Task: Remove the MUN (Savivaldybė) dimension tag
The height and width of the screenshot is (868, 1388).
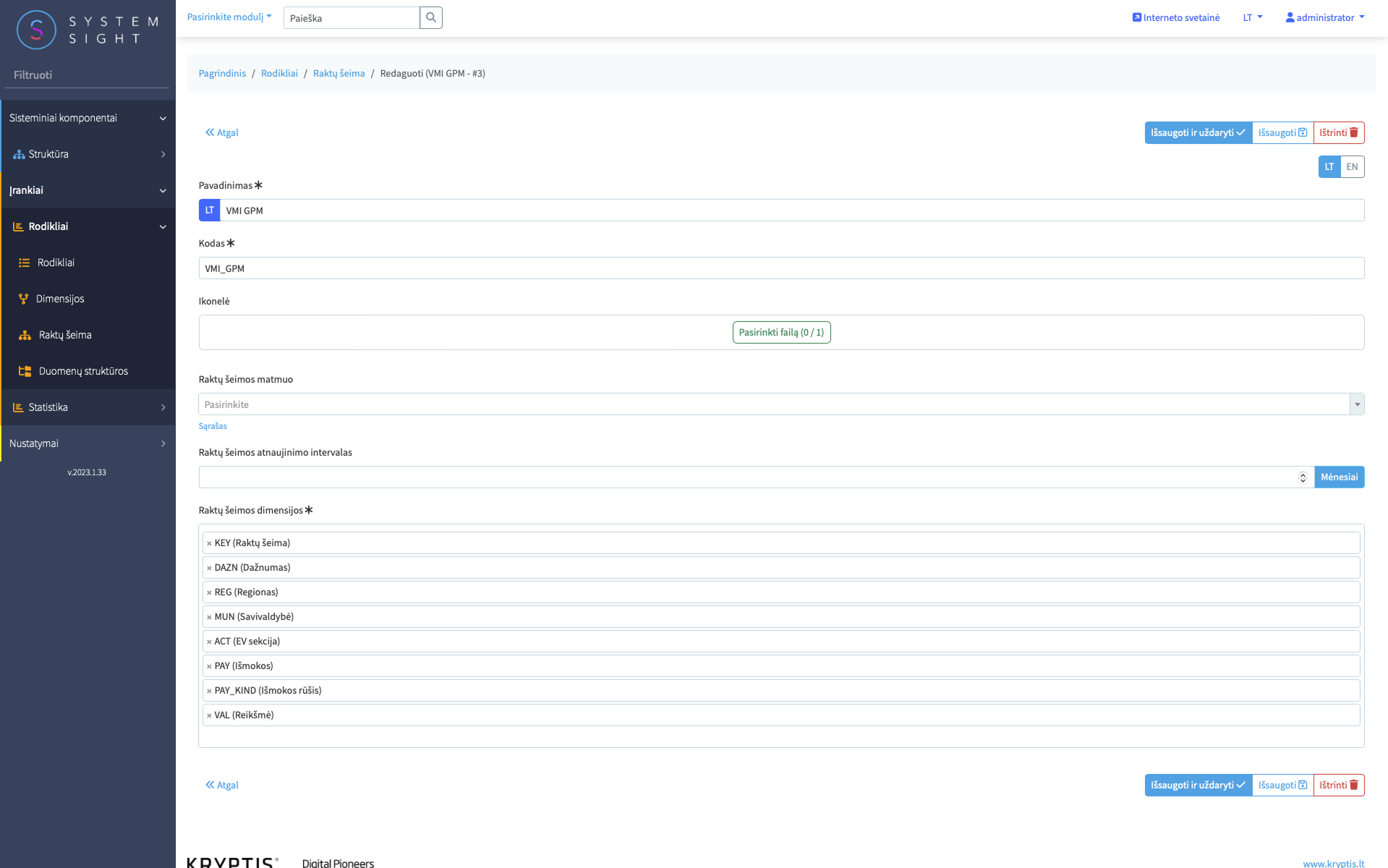Action: point(209,617)
